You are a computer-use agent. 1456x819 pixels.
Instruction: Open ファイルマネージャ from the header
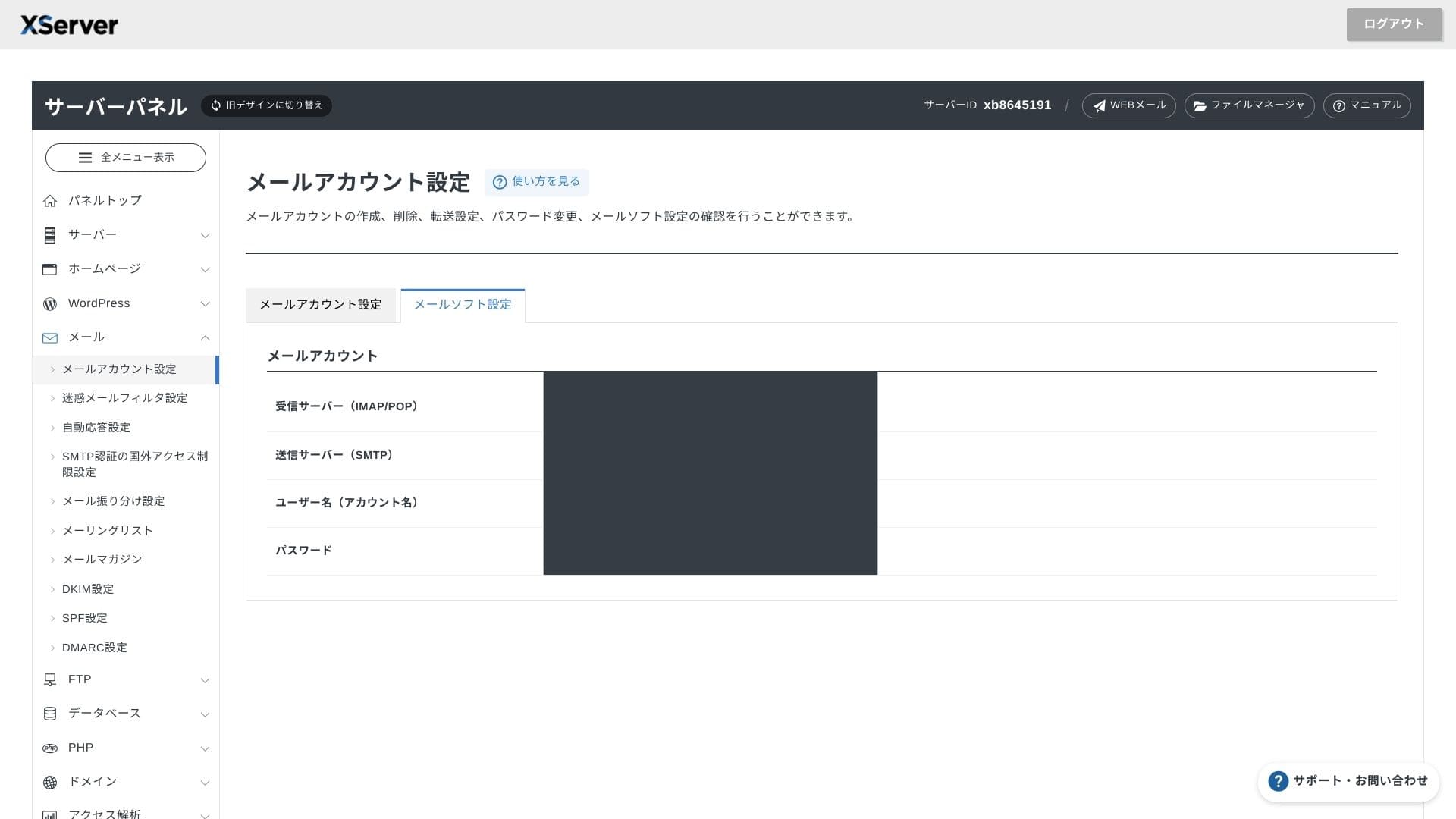1249,105
